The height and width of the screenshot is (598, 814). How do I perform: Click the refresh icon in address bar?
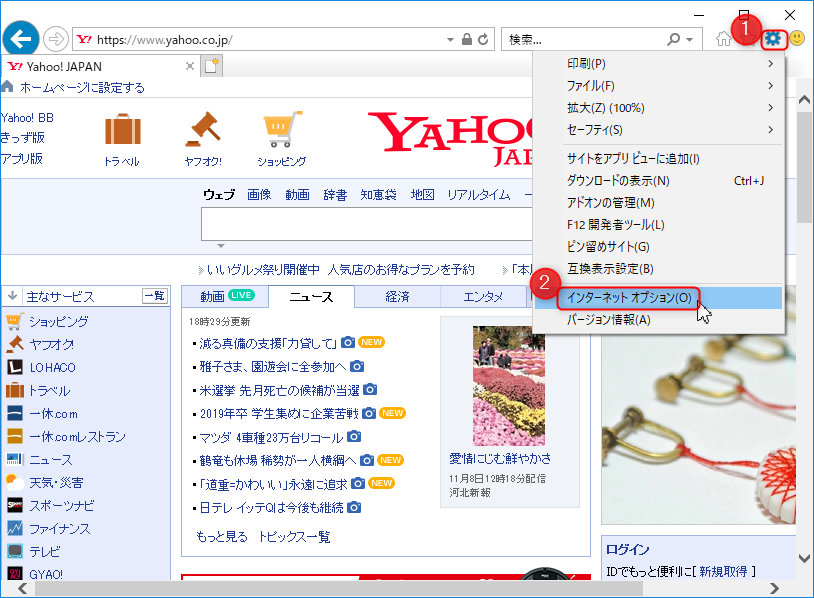tap(483, 39)
